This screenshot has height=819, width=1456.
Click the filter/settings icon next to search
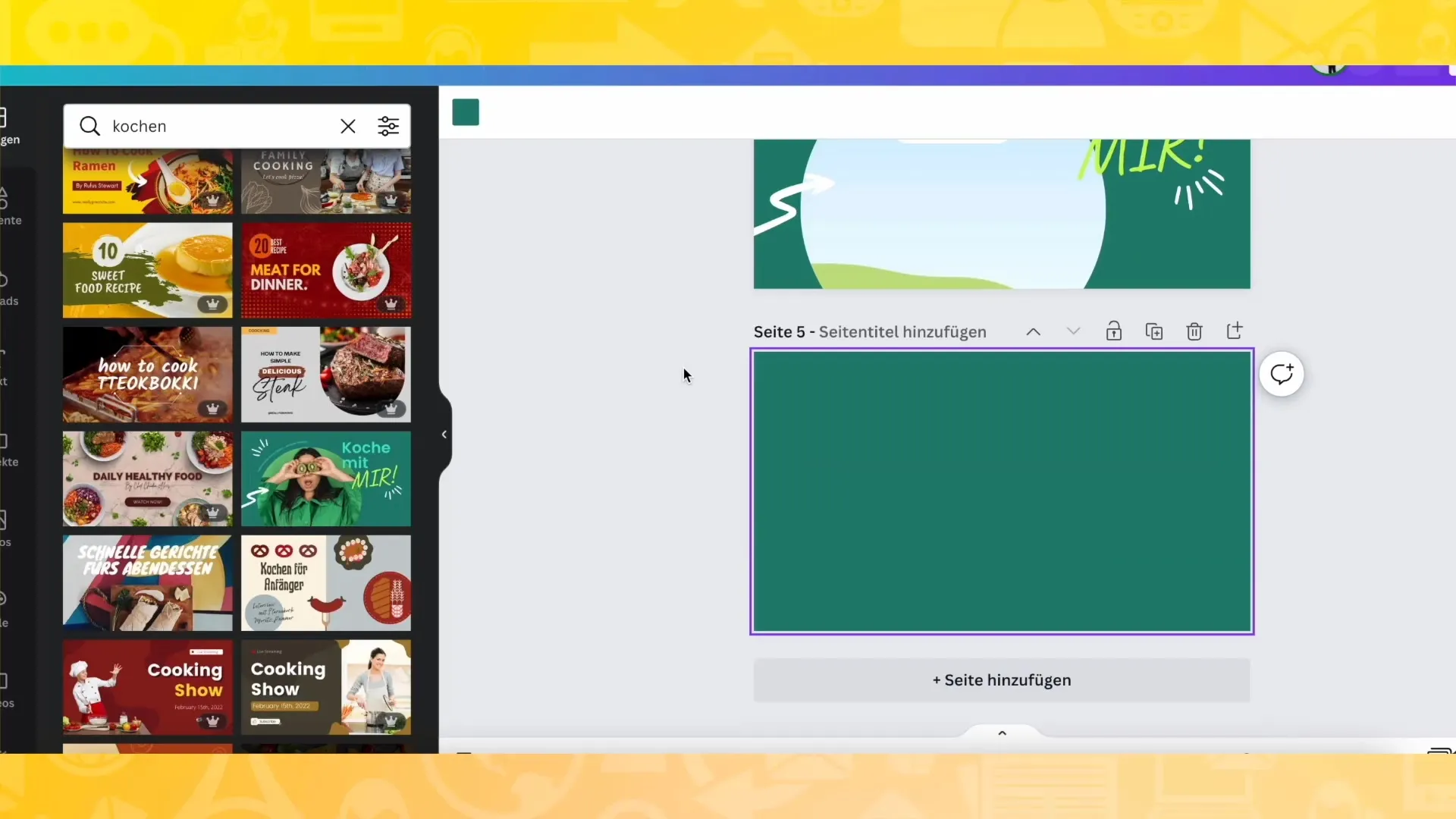[389, 126]
